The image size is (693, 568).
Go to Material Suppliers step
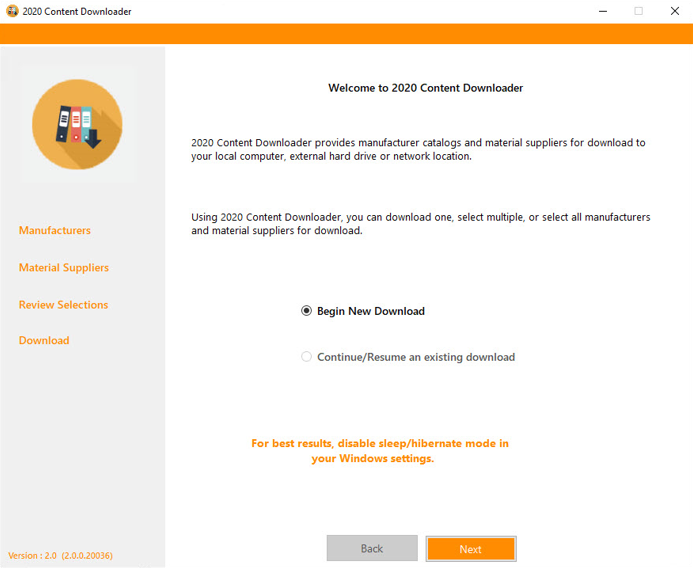[x=64, y=267]
